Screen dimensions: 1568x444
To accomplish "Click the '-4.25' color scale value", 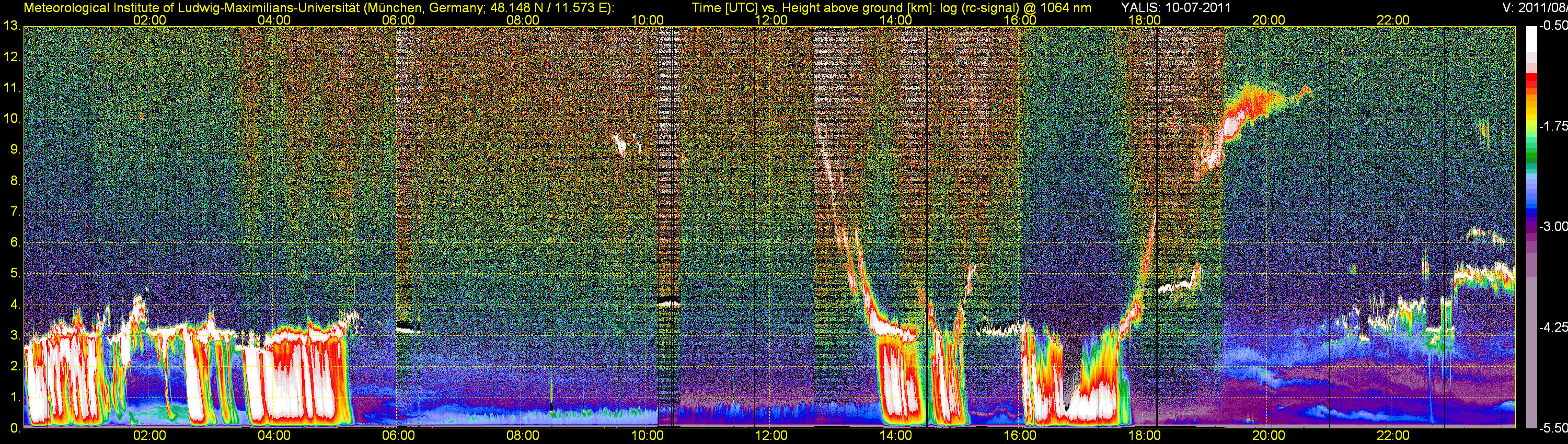I will [1553, 326].
